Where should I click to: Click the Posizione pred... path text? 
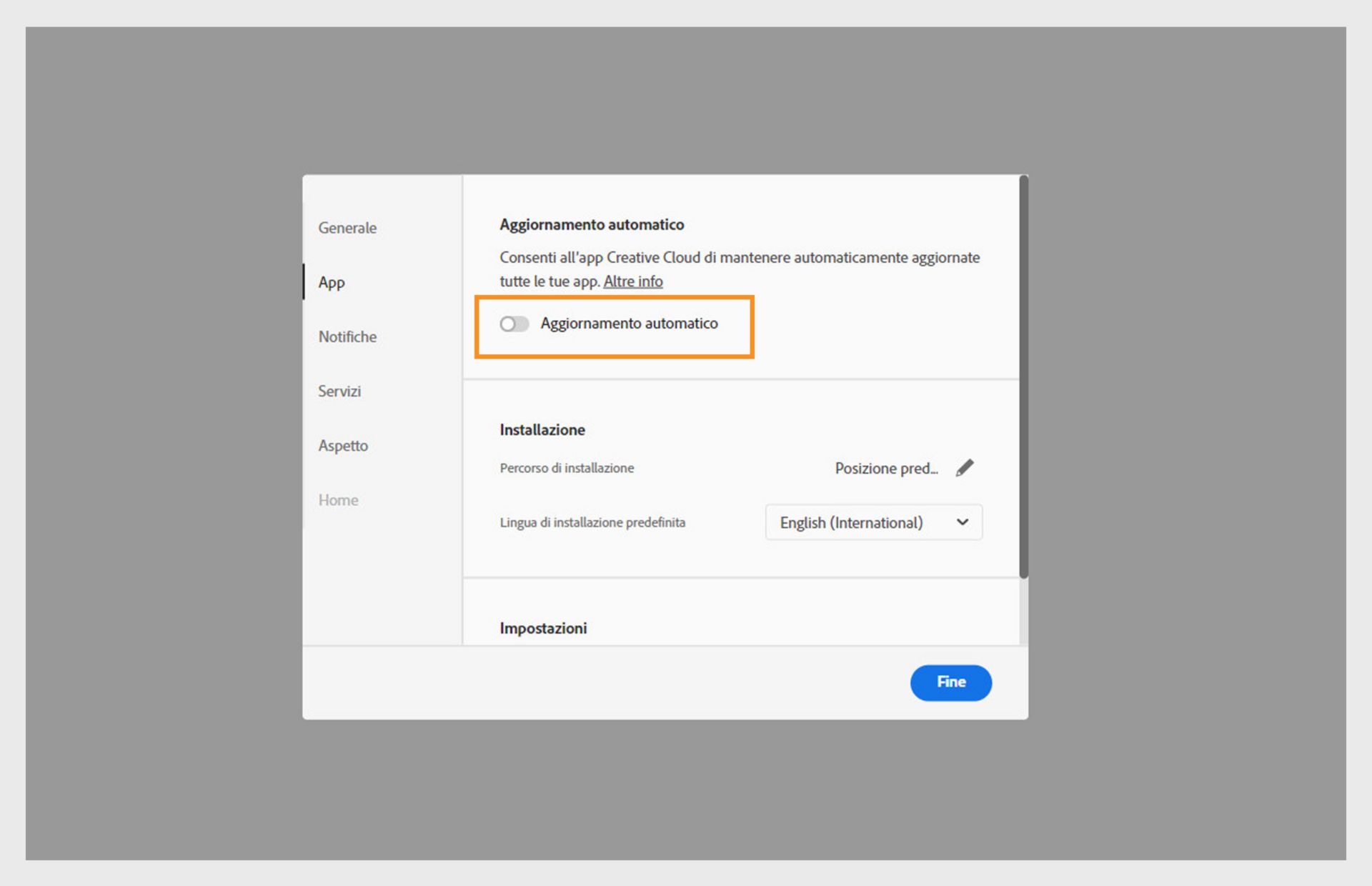click(886, 468)
